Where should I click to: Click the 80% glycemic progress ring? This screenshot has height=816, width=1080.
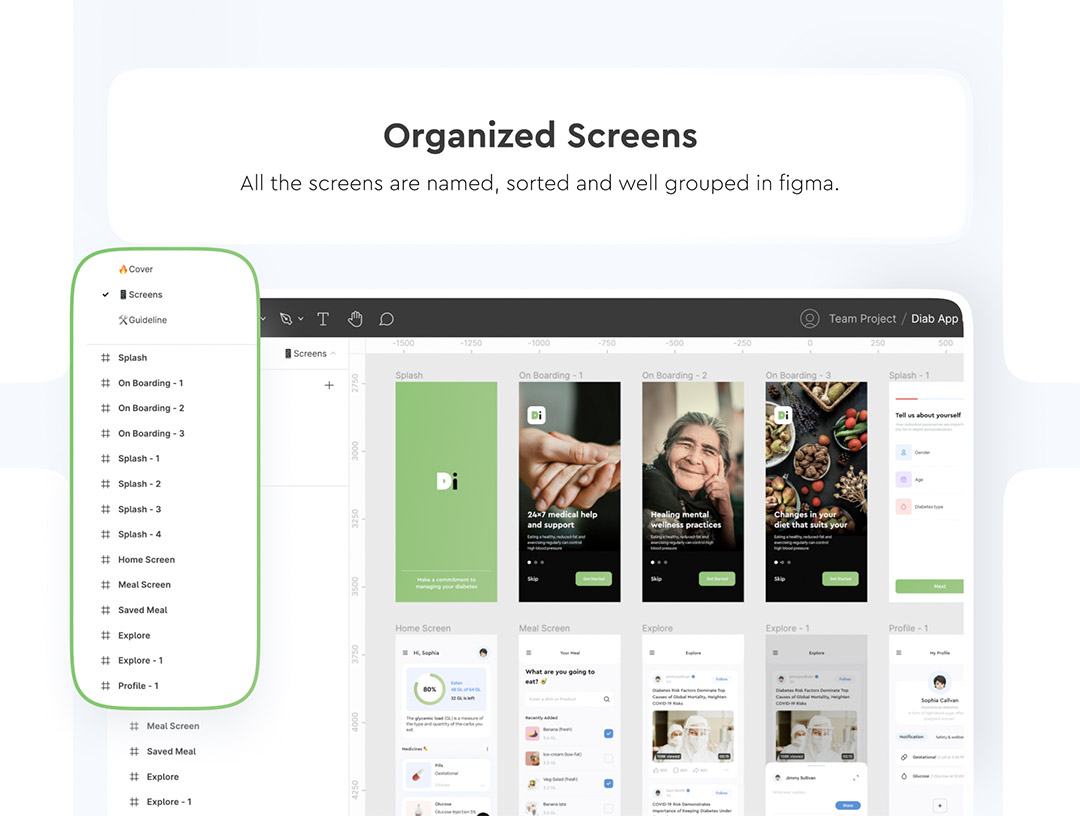pyautogui.click(x=429, y=690)
